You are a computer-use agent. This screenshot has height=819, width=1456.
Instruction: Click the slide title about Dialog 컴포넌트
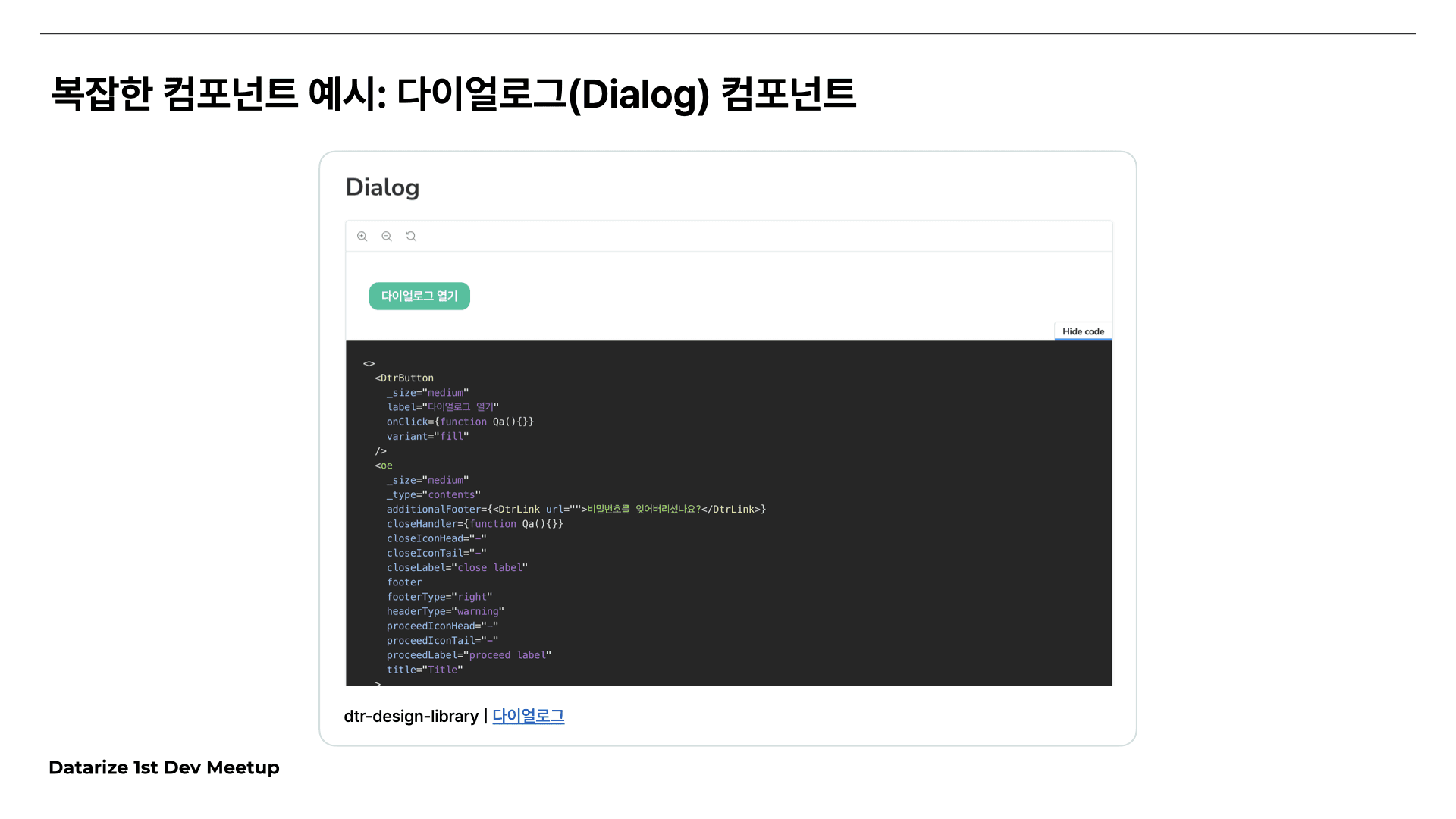tap(453, 94)
